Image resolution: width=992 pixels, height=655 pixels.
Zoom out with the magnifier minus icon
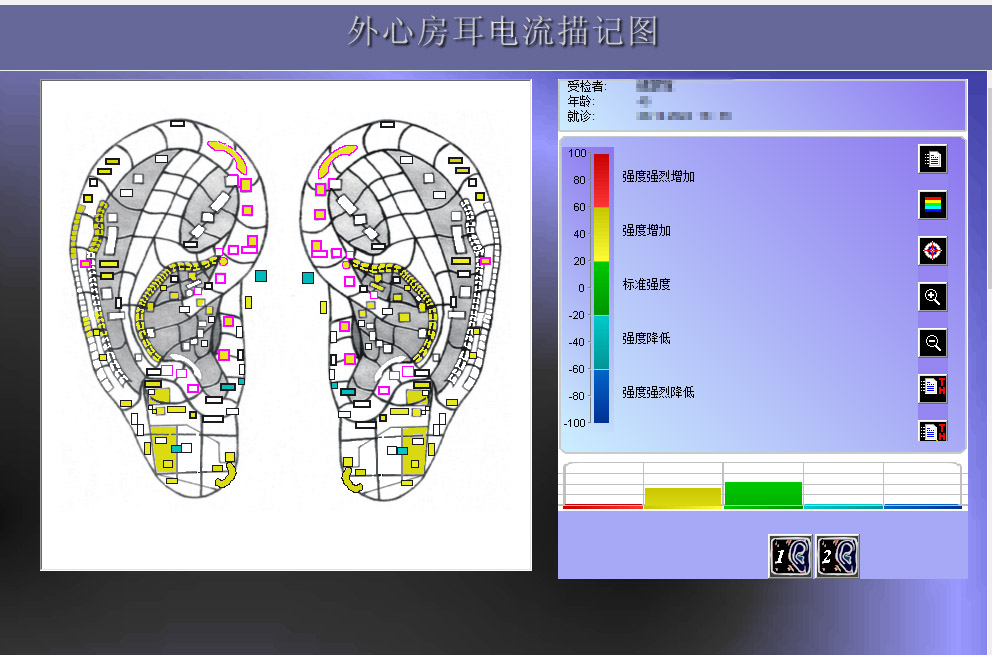point(932,343)
